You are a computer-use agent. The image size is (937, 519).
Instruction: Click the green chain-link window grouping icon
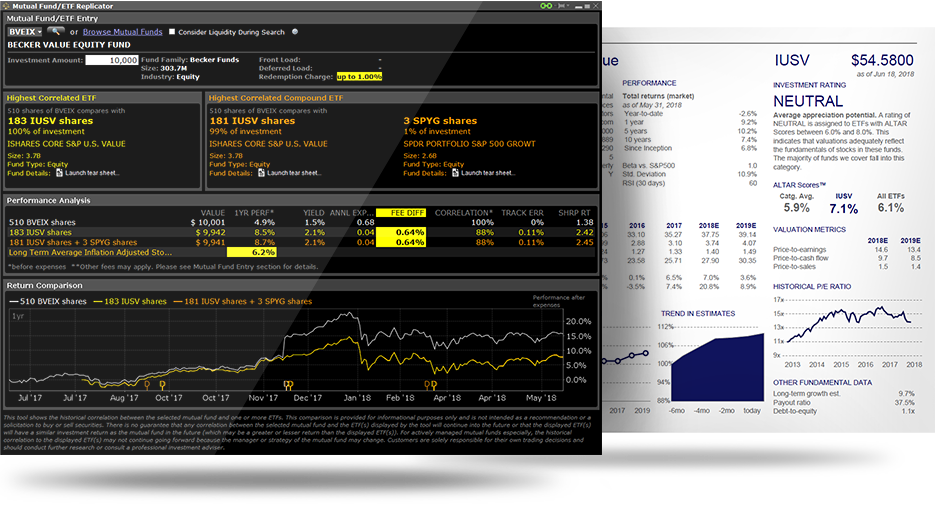tap(546, 6)
